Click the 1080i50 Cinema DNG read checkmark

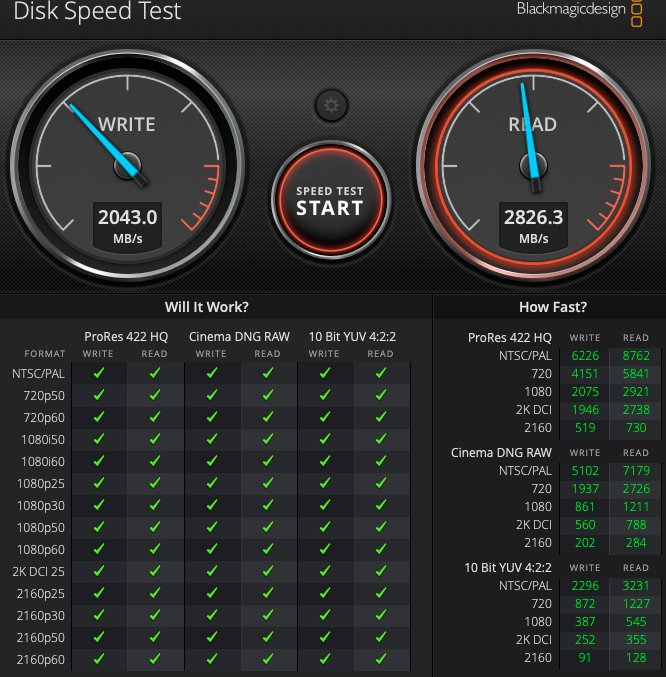click(x=268, y=439)
